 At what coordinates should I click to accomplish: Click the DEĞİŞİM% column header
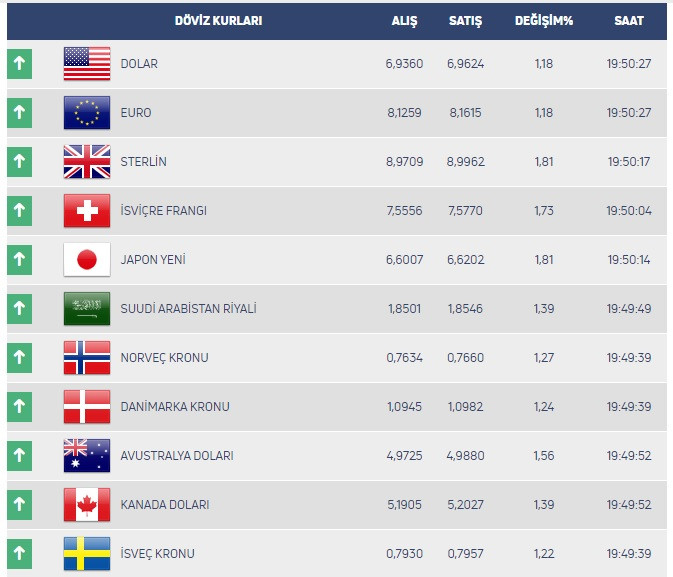click(x=543, y=20)
